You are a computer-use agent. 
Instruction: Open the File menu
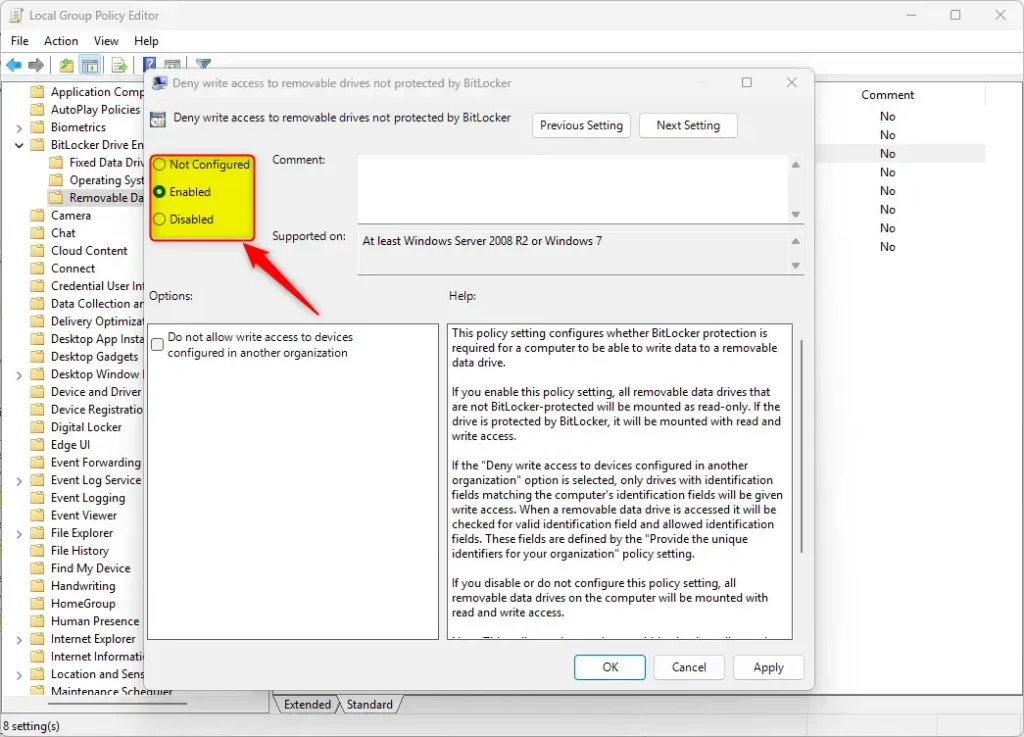[20, 40]
